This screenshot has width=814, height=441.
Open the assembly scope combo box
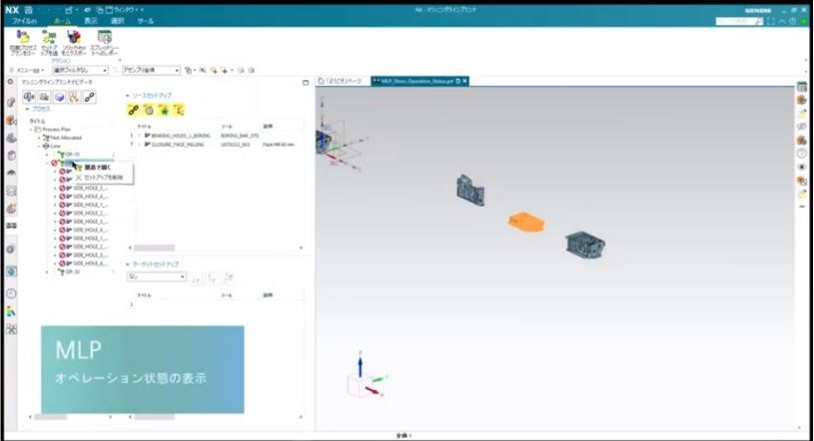[x=151, y=70]
